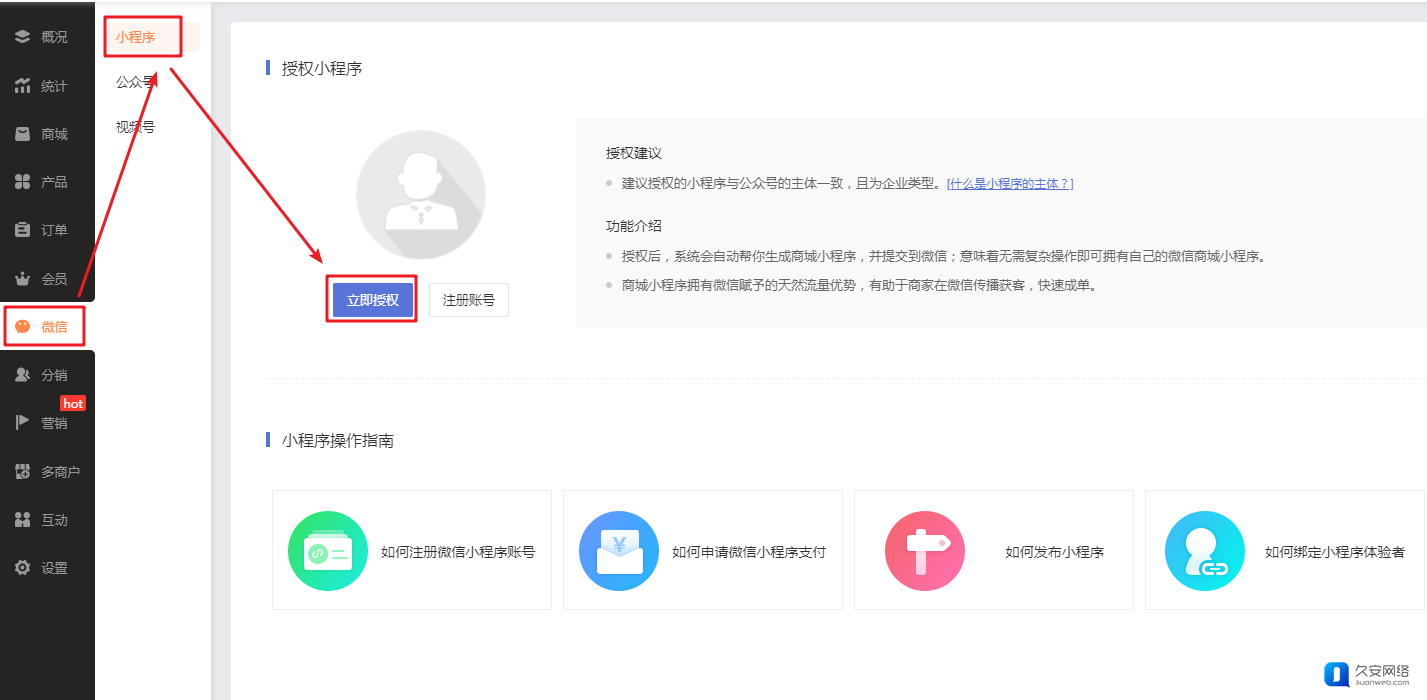
Task: Select the 会员 member crown icon
Action: point(22,279)
